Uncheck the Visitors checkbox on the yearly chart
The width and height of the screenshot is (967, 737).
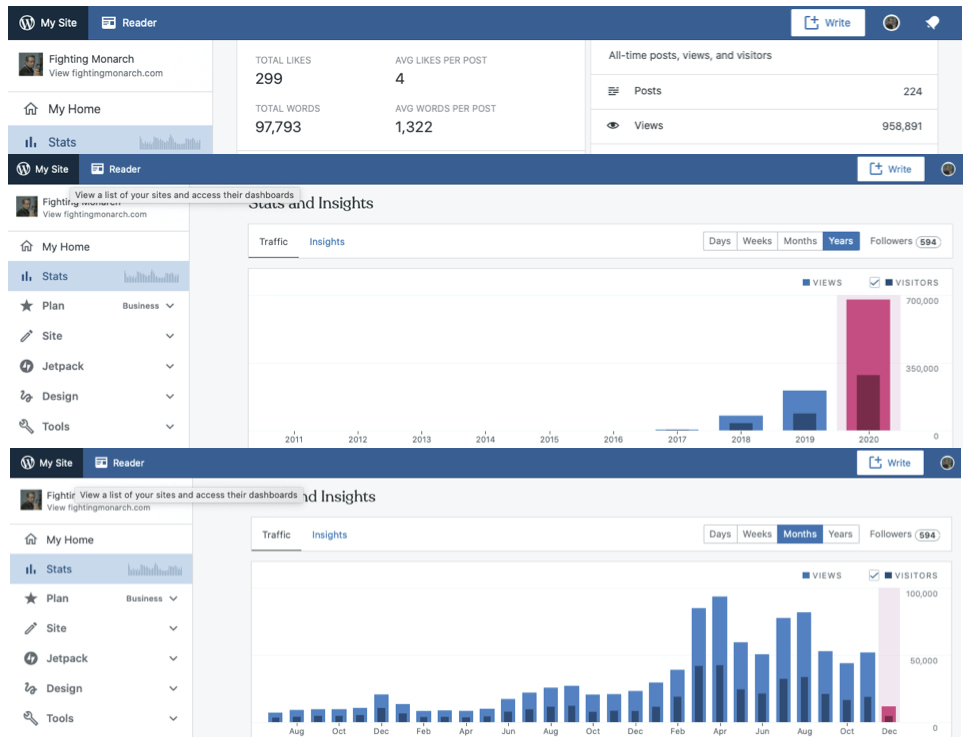tap(875, 283)
